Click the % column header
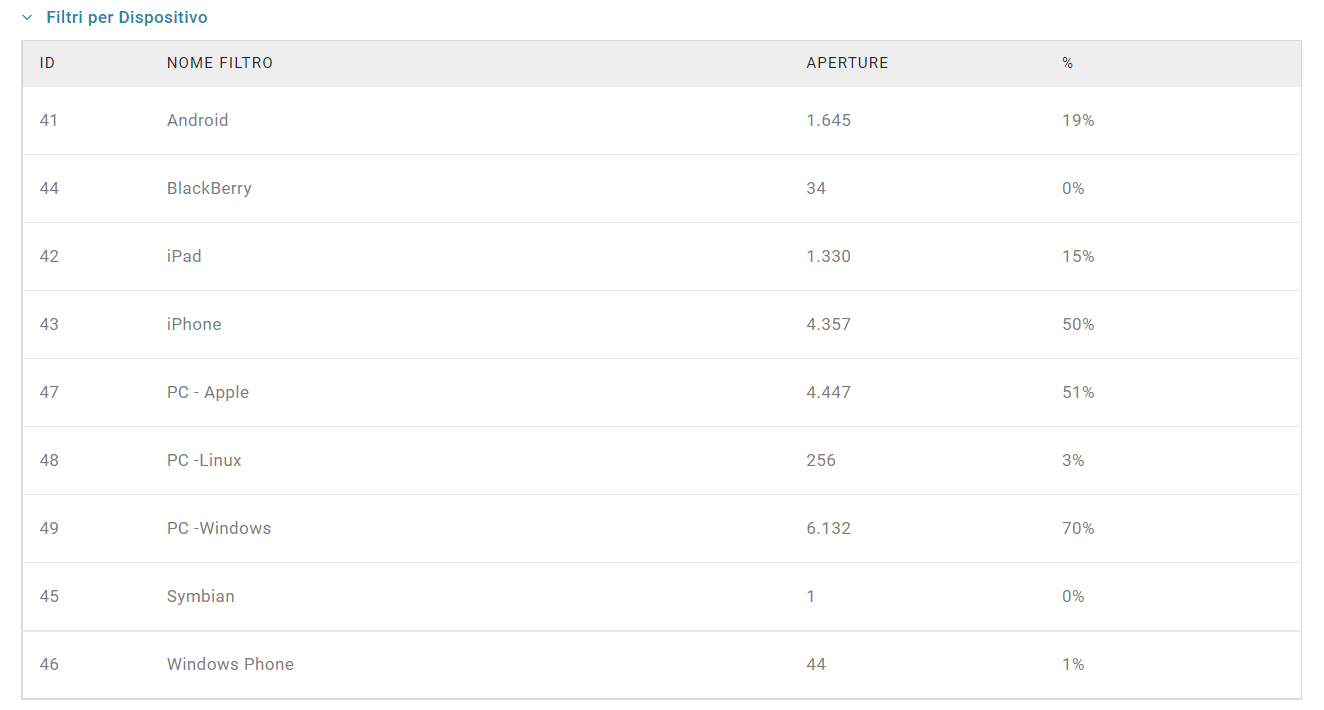 pyautogui.click(x=1067, y=63)
